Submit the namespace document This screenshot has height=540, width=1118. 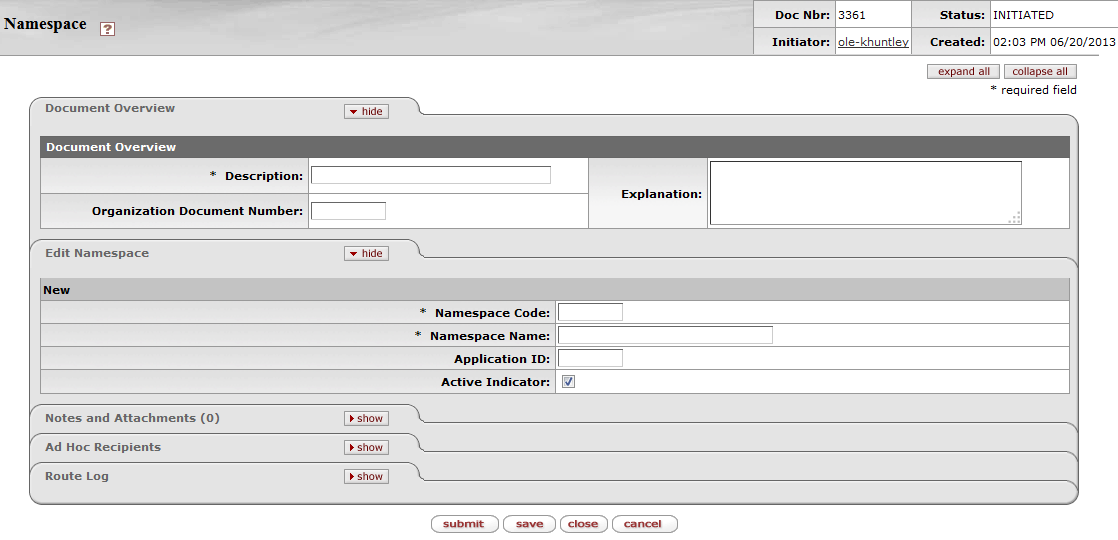pos(464,524)
